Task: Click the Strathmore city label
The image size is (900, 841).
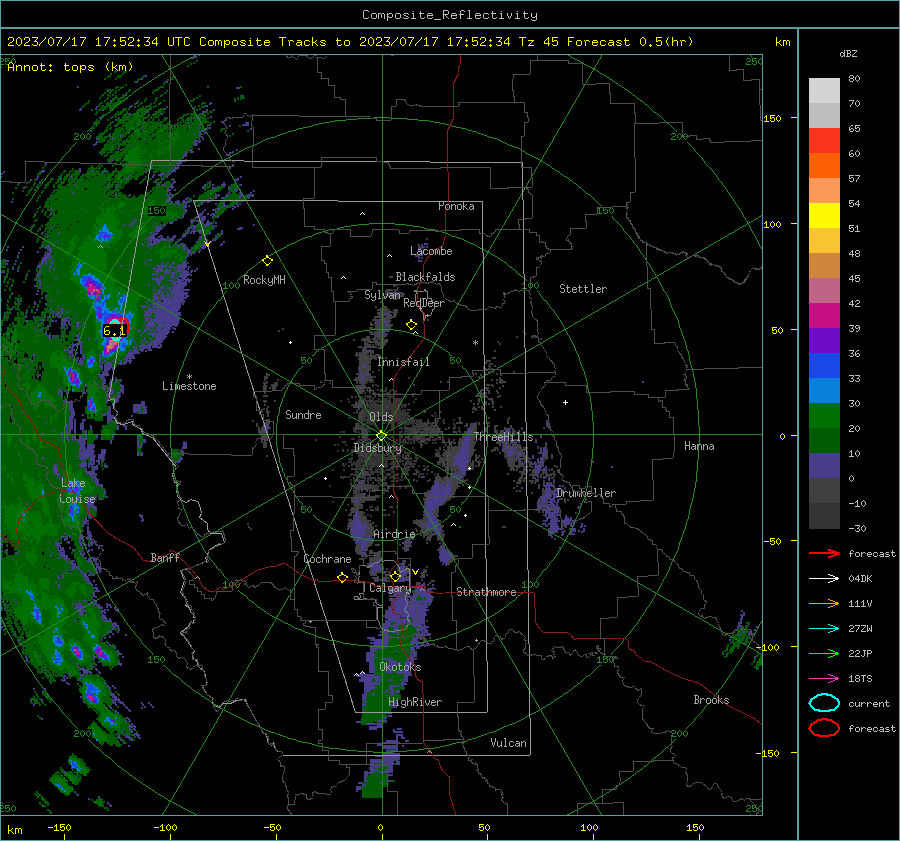Action: pyautogui.click(x=486, y=592)
